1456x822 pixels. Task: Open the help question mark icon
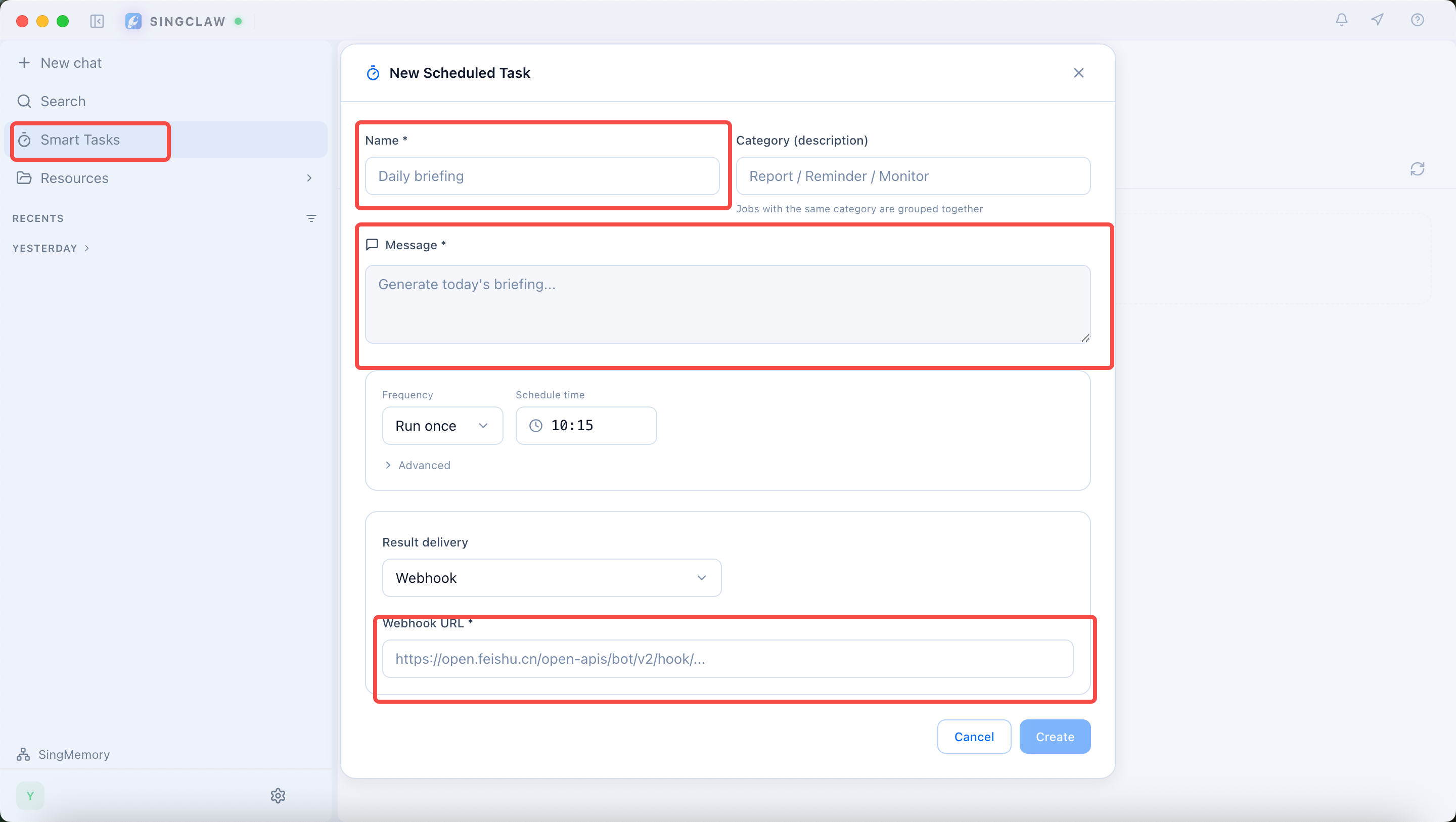point(1417,20)
